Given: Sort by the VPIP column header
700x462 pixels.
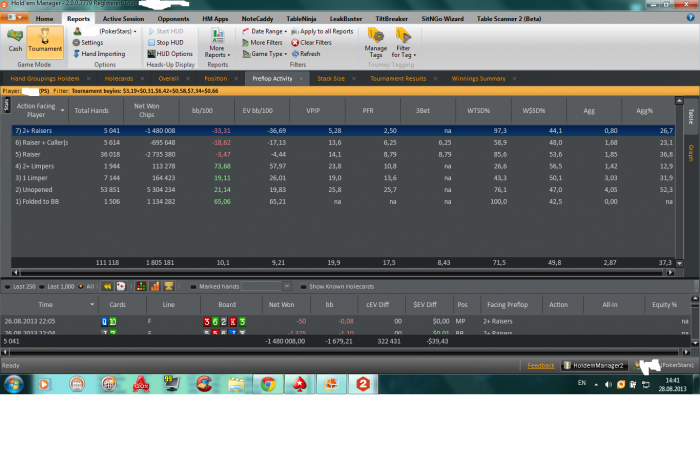Looking at the screenshot, I should 313,111.
